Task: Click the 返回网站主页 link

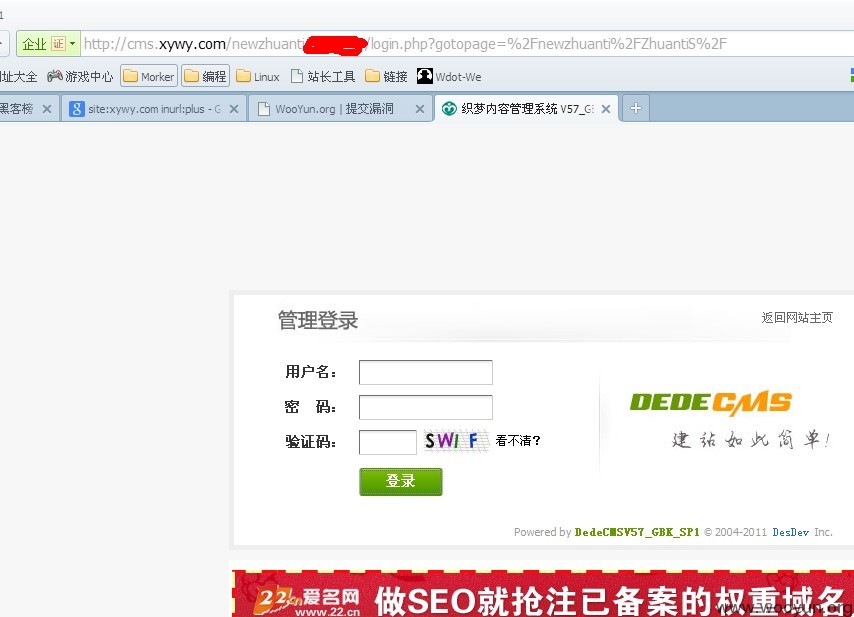Action: 797,317
